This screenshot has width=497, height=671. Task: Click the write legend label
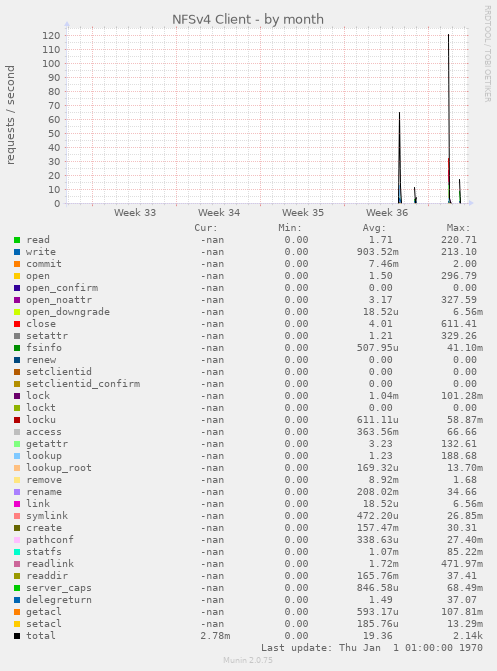click(x=41, y=252)
